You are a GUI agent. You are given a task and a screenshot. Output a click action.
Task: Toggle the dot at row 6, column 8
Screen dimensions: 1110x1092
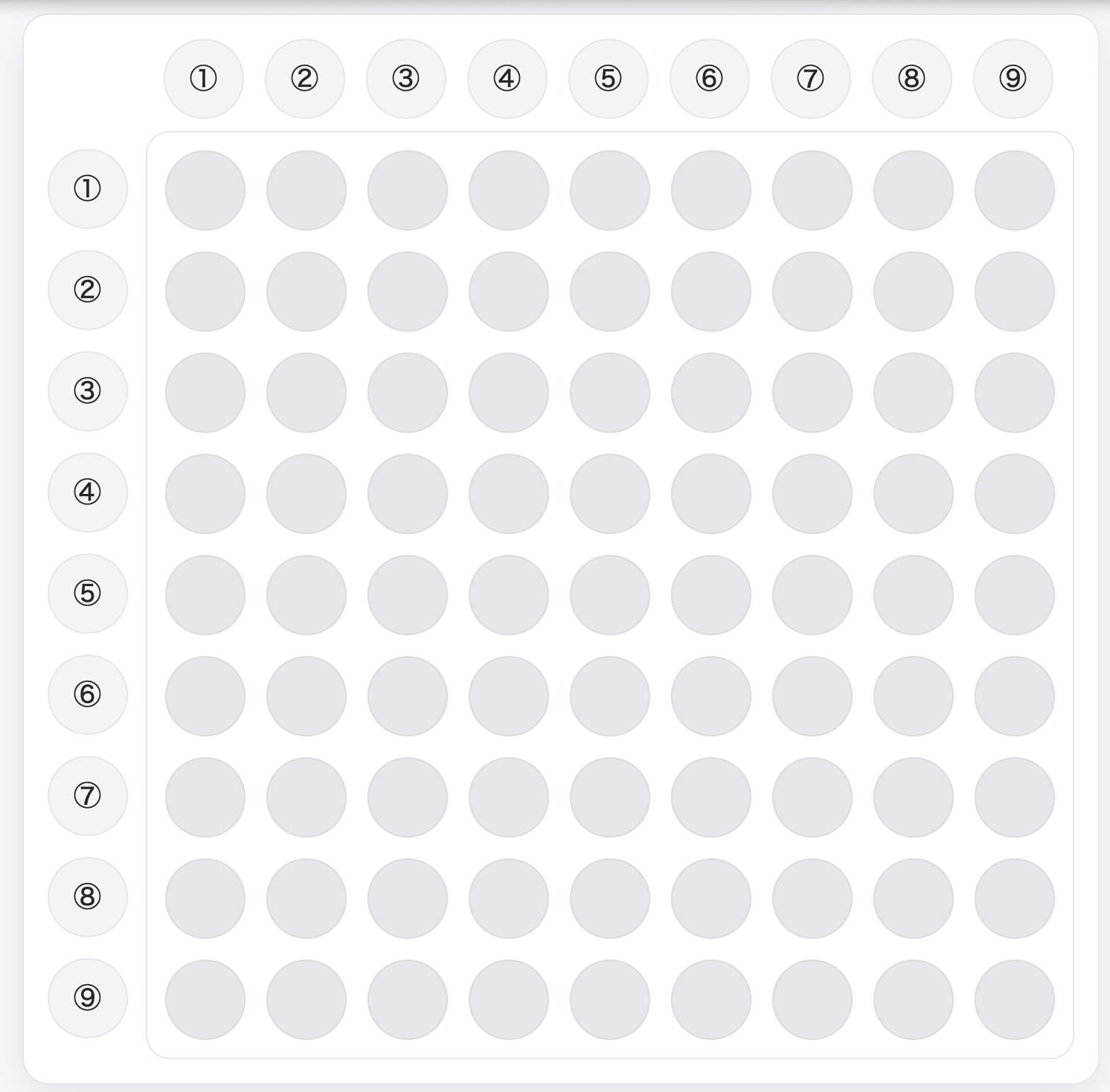(x=914, y=696)
